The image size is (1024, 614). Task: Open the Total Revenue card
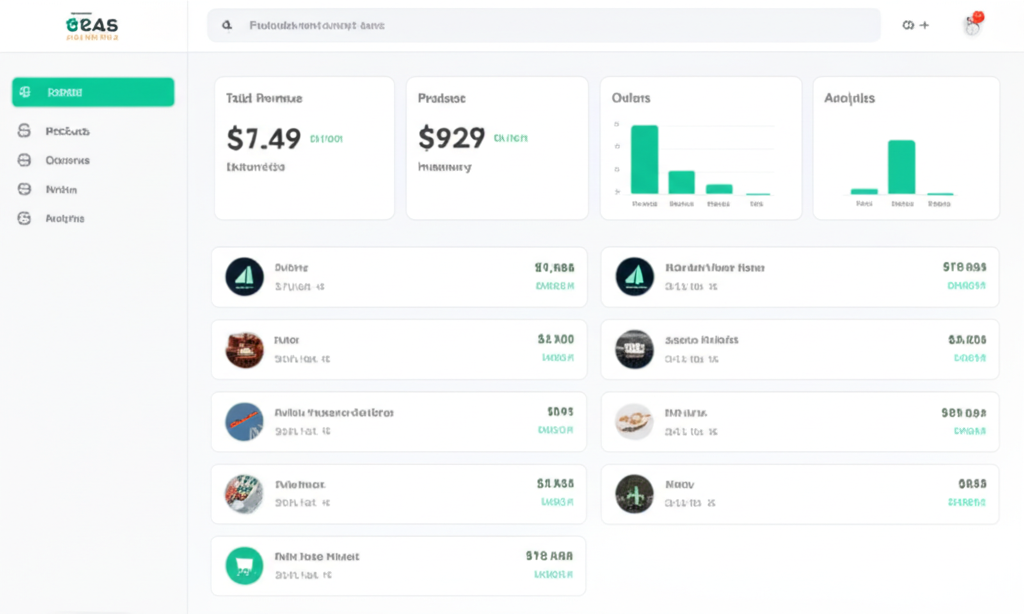click(x=303, y=147)
